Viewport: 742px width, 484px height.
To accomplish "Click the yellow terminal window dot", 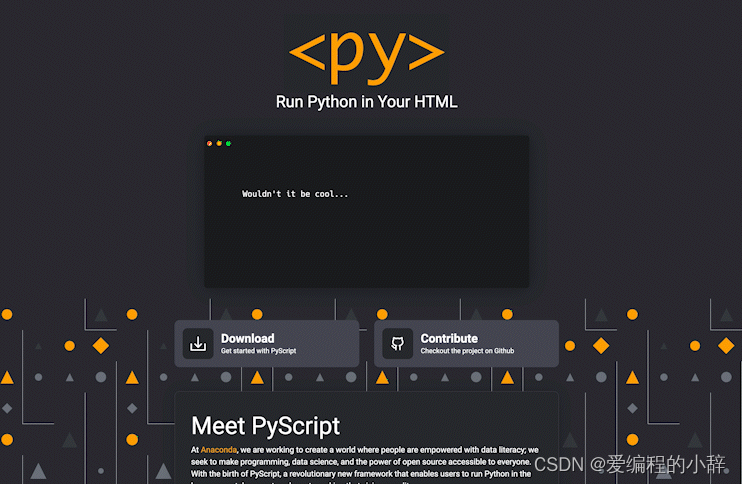I will (x=219, y=143).
